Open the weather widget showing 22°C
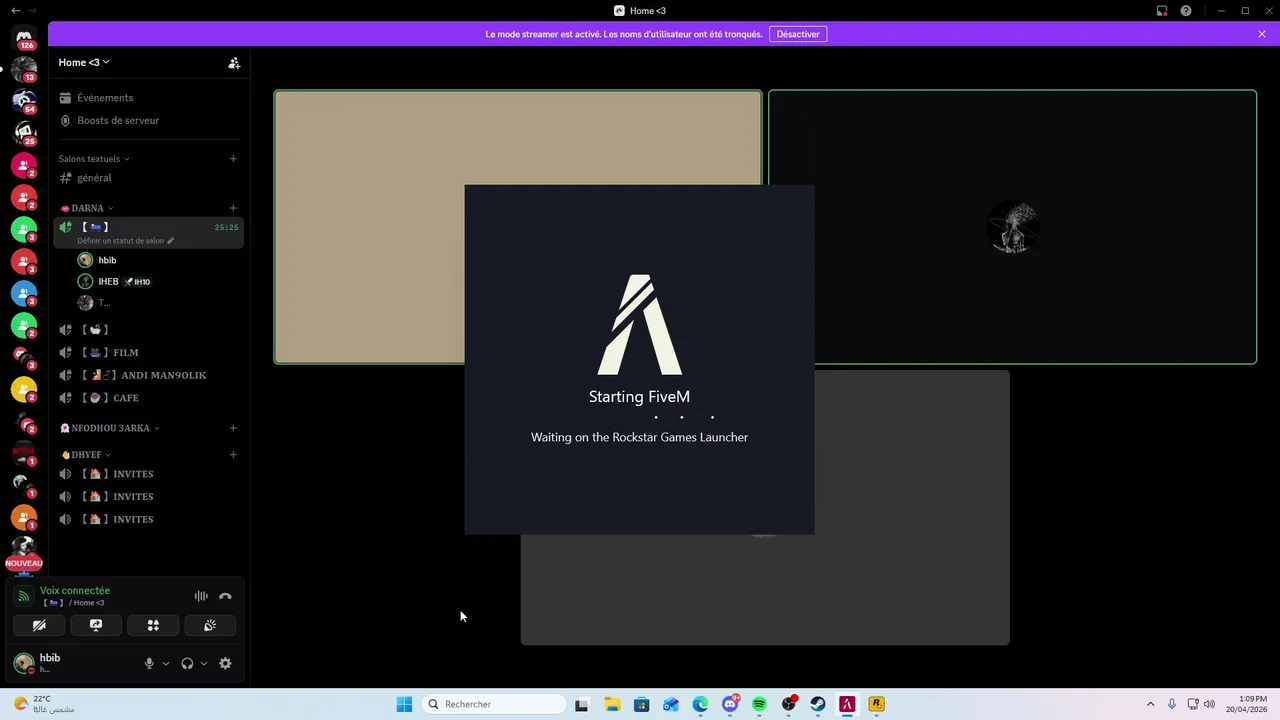The width and height of the screenshot is (1280, 720). point(44,704)
